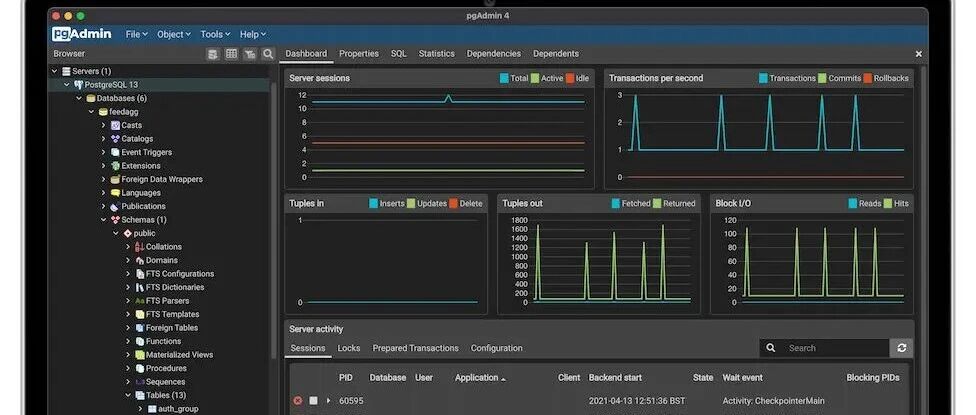Click the public schema icon
The image size is (976, 415).
[128, 233]
